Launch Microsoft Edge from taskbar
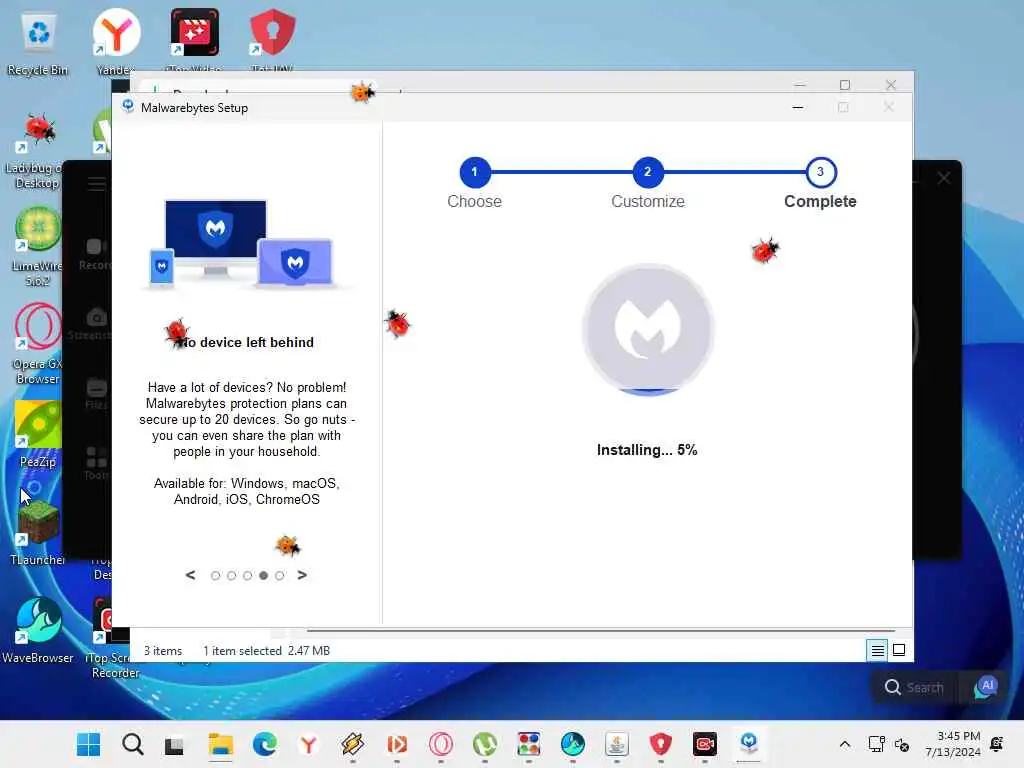 click(x=264, y=744)
